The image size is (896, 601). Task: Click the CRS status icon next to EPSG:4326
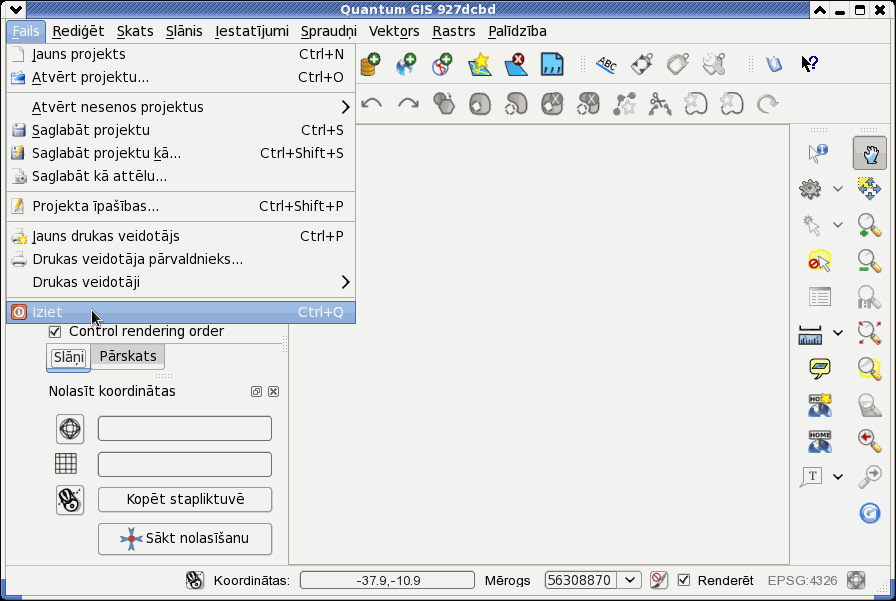click(x=856, y=580)
